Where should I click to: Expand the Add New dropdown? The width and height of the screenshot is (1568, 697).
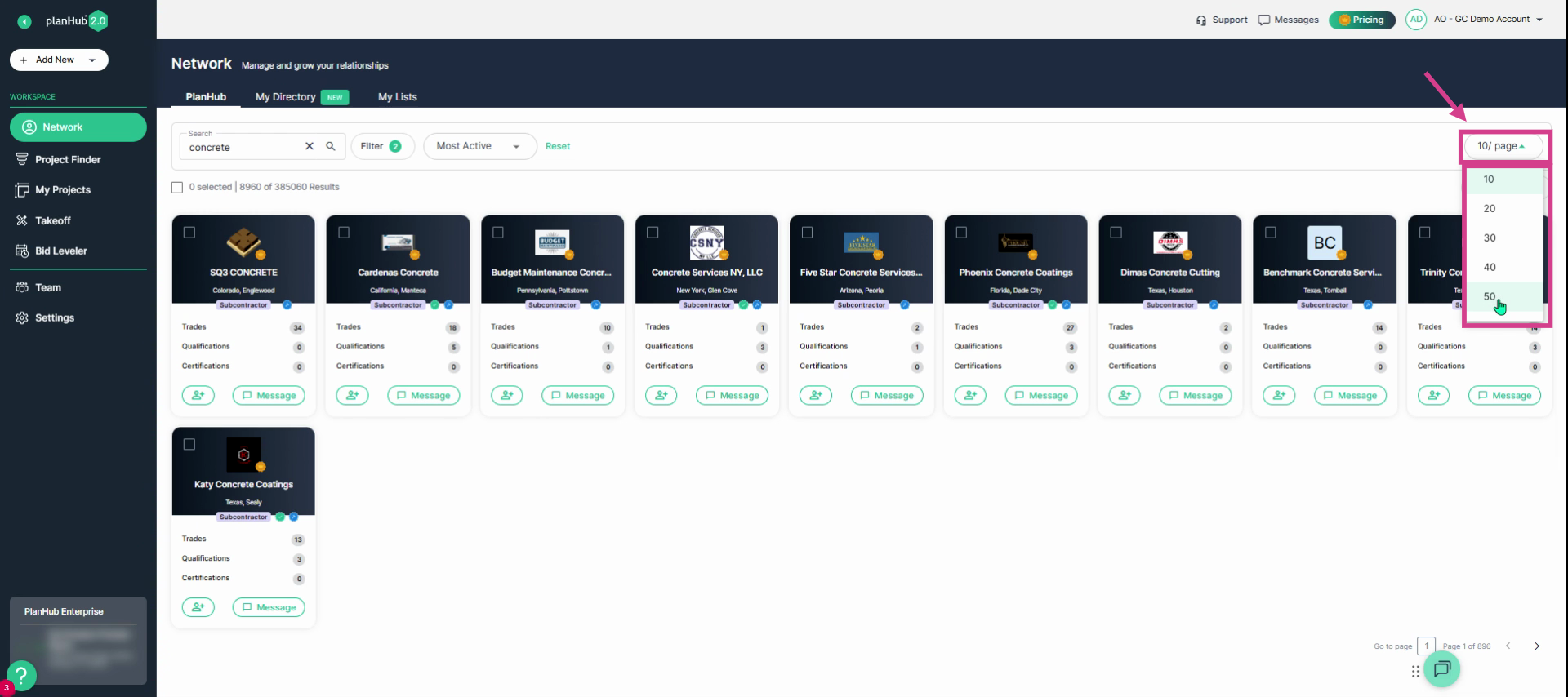coord(59,60)
